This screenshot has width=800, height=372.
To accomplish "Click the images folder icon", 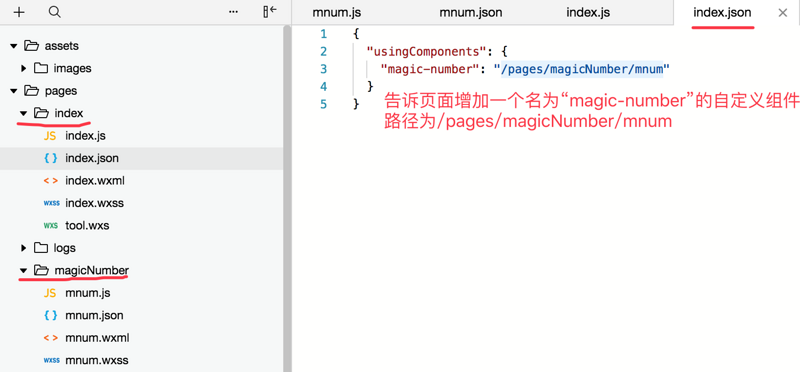I will pyautogui.click(x=41, y=68).
